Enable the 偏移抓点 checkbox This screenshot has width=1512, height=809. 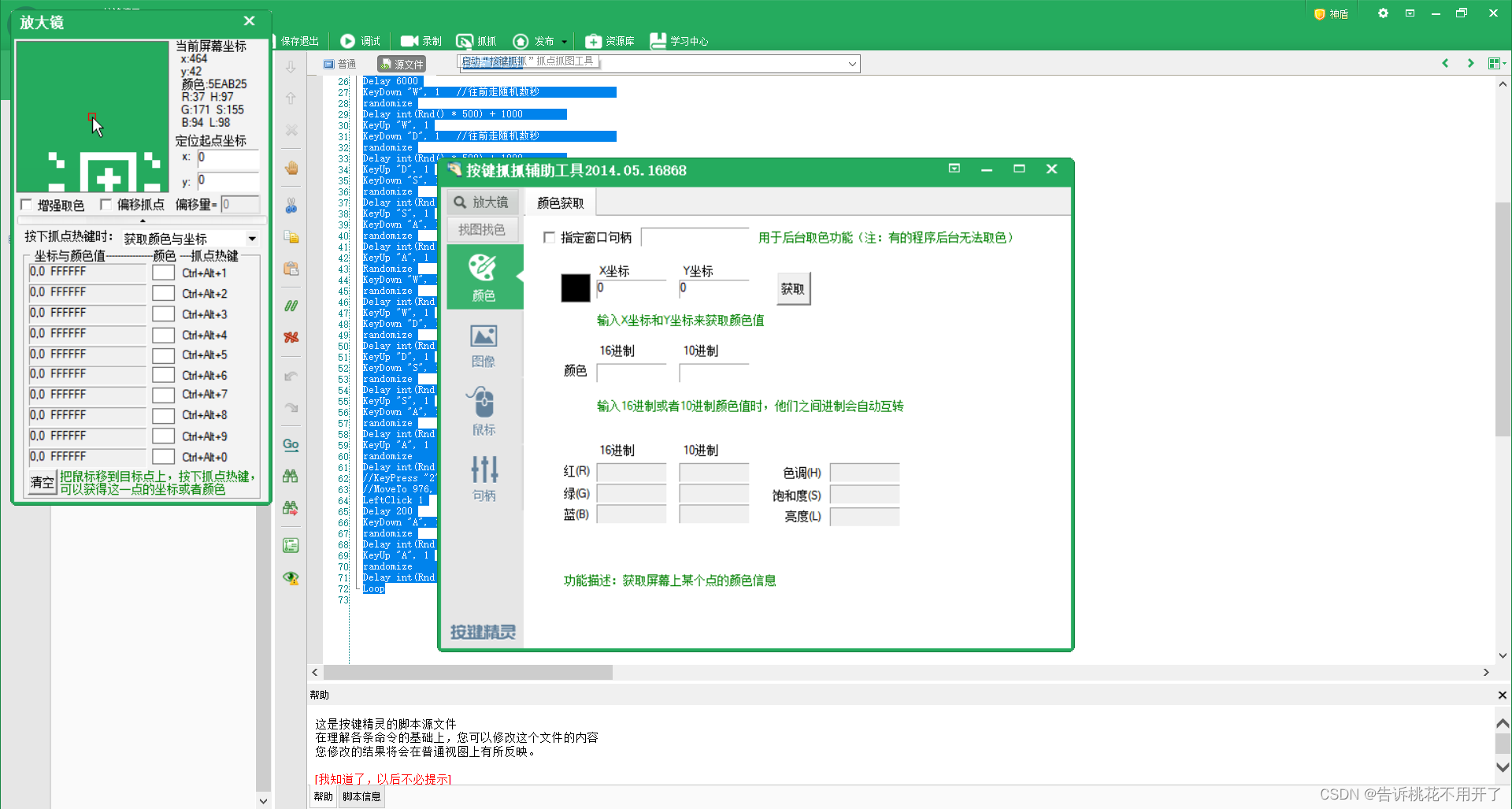[x=106, y=205]
